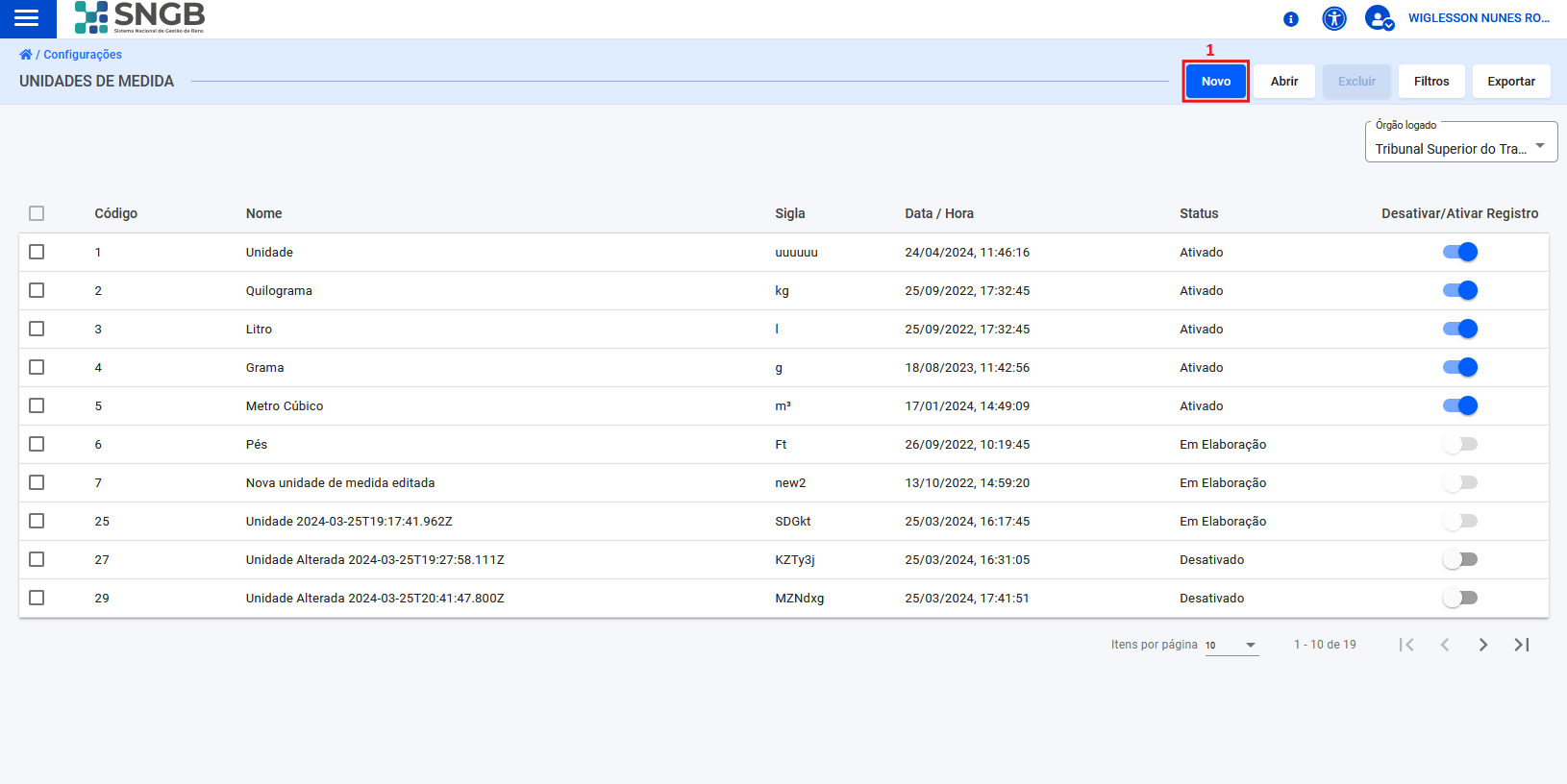Check the box for the Metro Cúbico row

37,405
